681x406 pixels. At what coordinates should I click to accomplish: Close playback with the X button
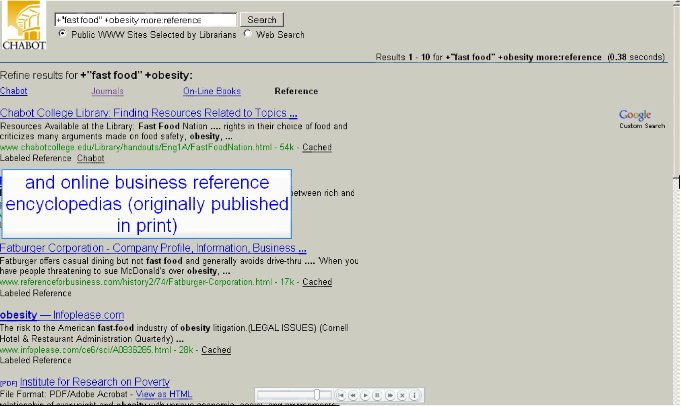pos(402,395)
